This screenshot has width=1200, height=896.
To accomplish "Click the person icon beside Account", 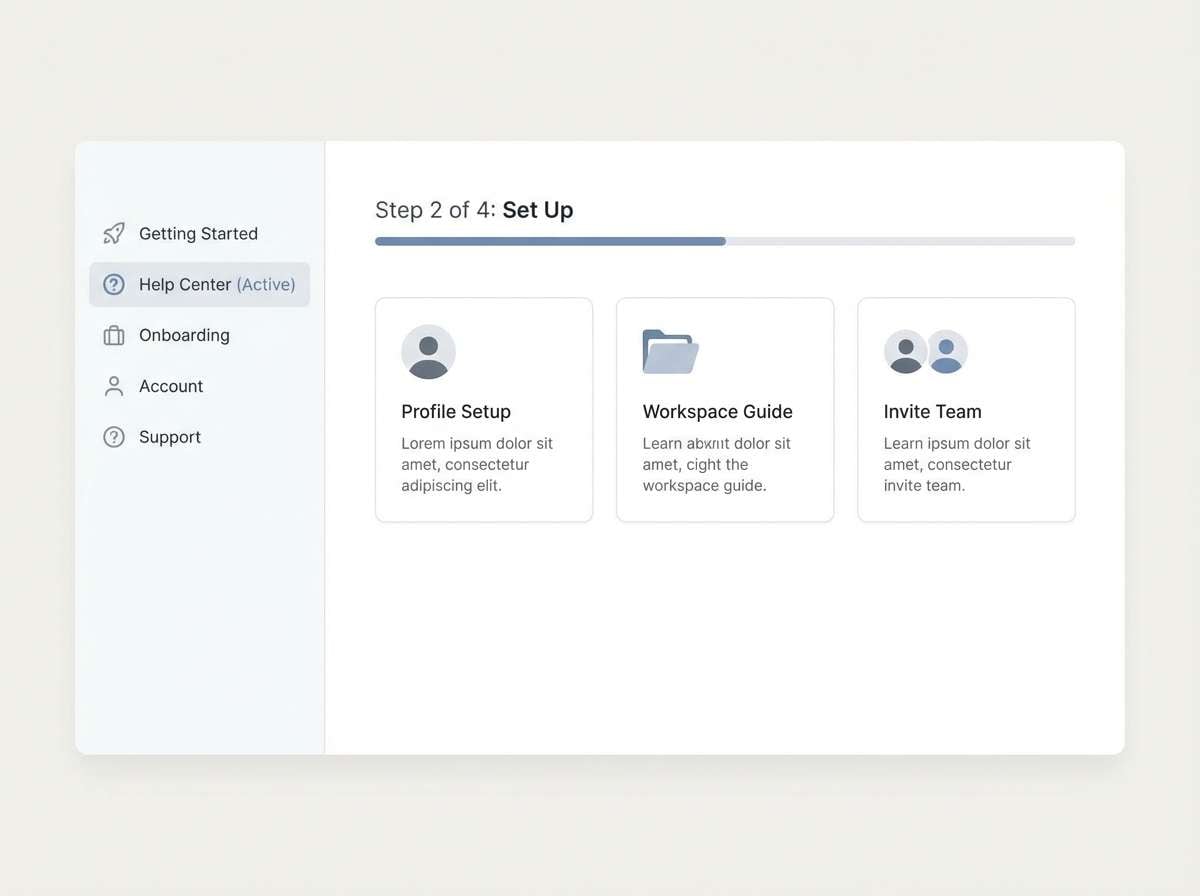I will point(114,386).
